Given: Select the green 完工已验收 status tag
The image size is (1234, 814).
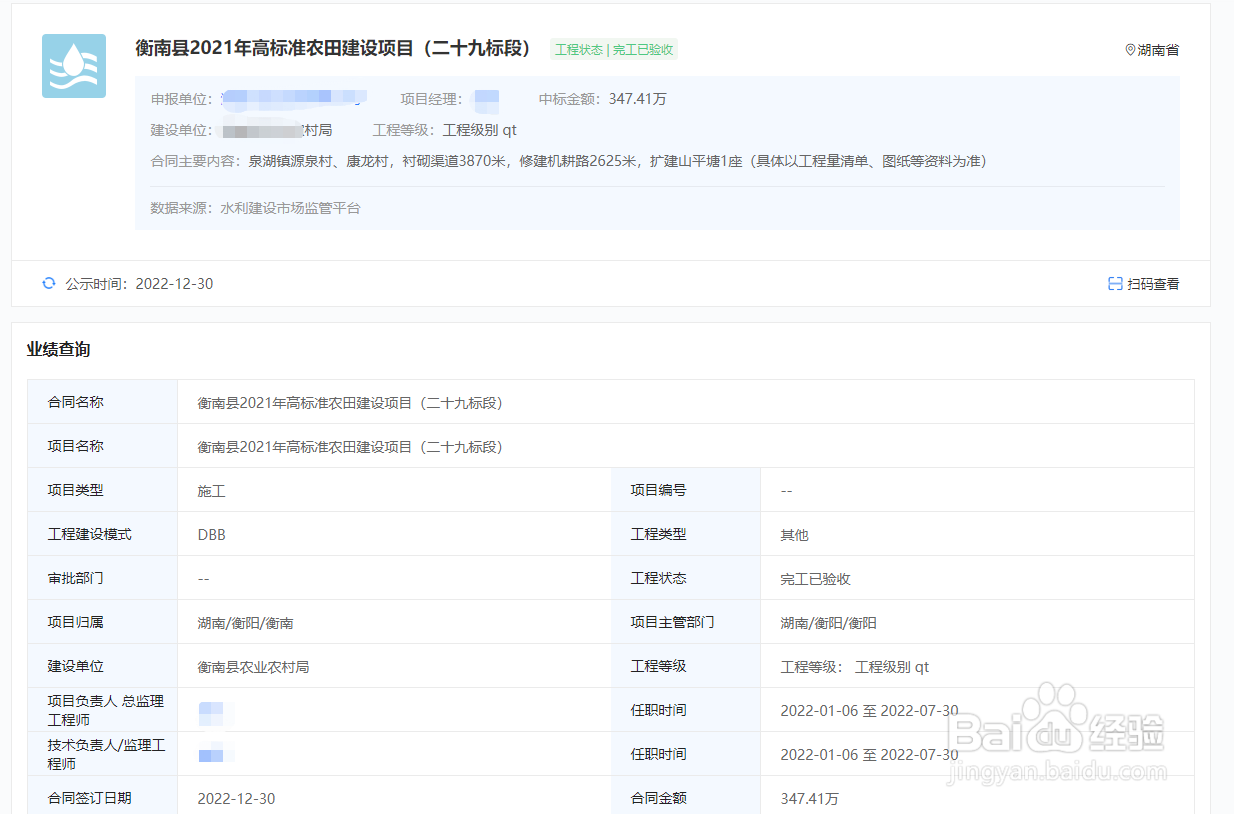Looking at the screenshot, I should coord(614,48).
